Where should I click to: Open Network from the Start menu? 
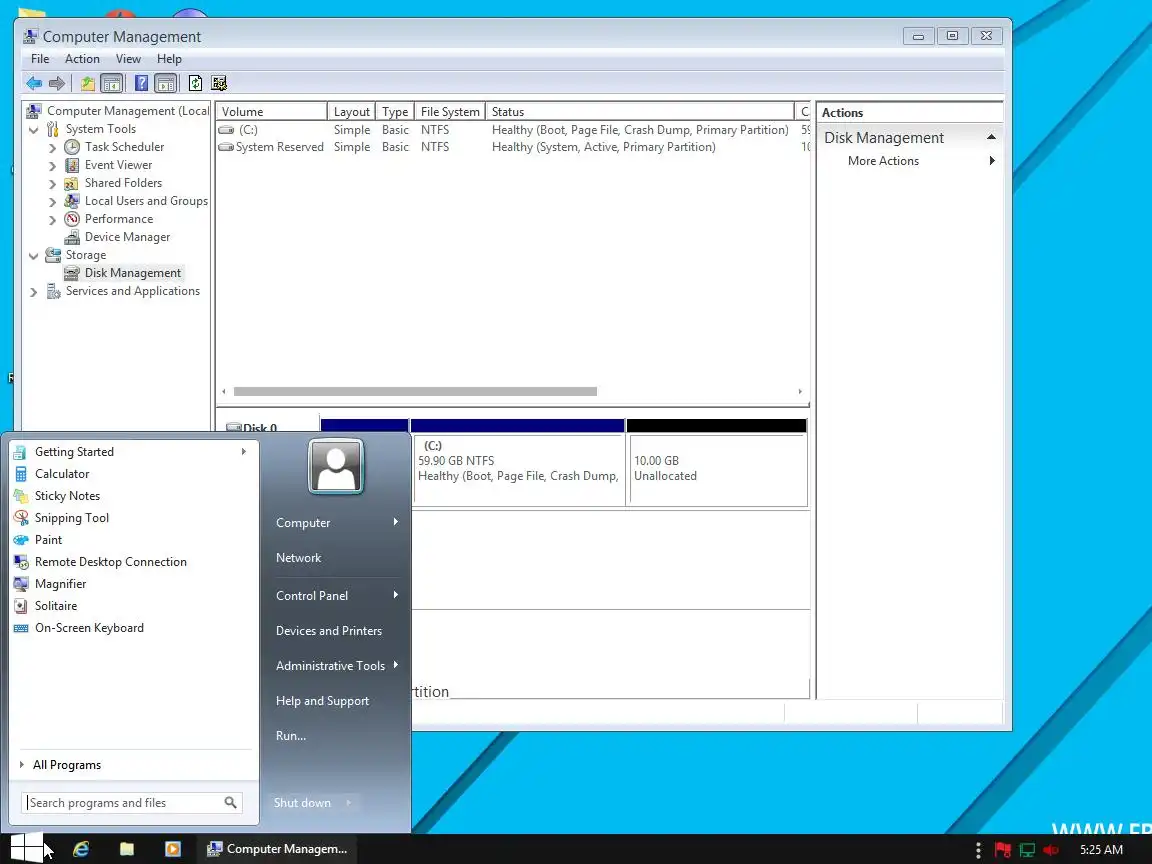pos(298,558)
